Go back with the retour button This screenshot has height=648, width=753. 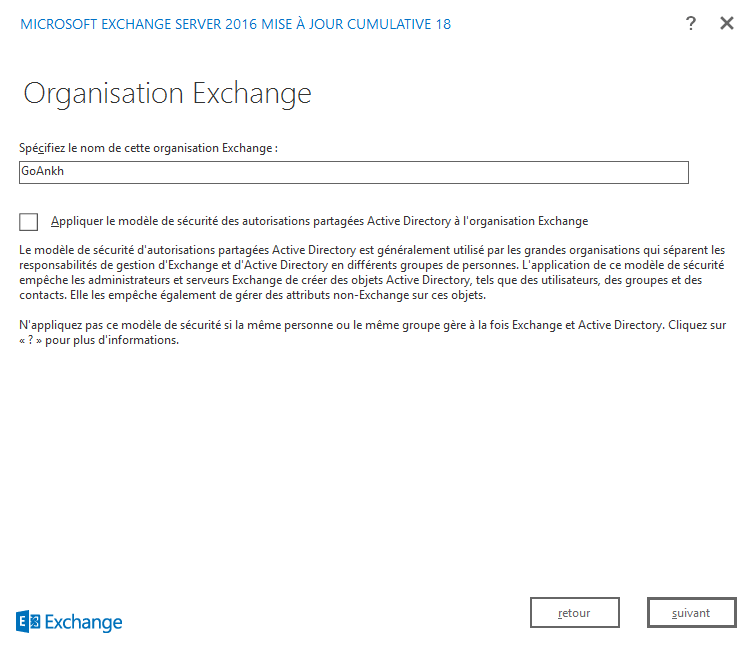click(575, 612)
